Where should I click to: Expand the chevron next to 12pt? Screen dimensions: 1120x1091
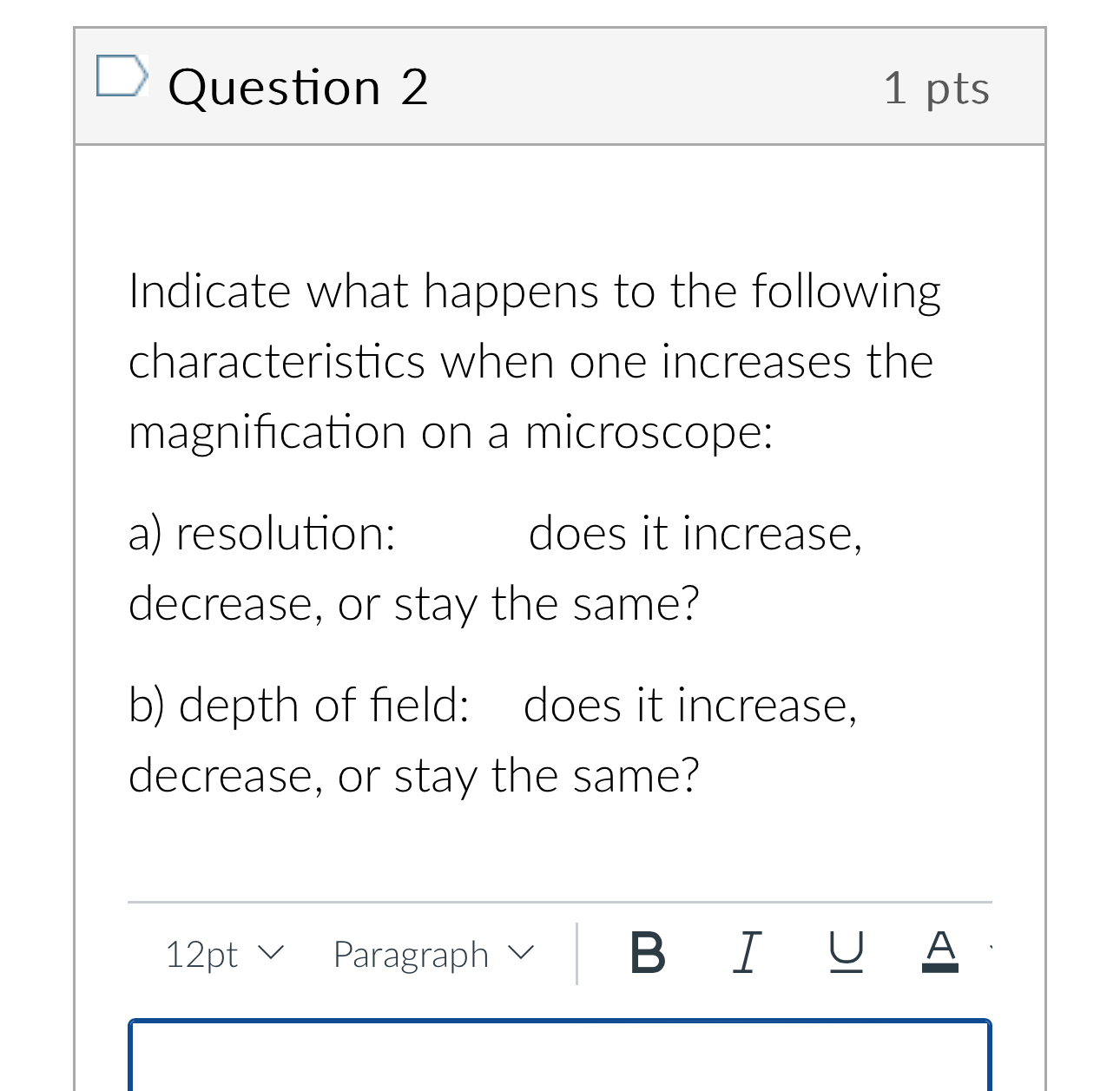272,953
